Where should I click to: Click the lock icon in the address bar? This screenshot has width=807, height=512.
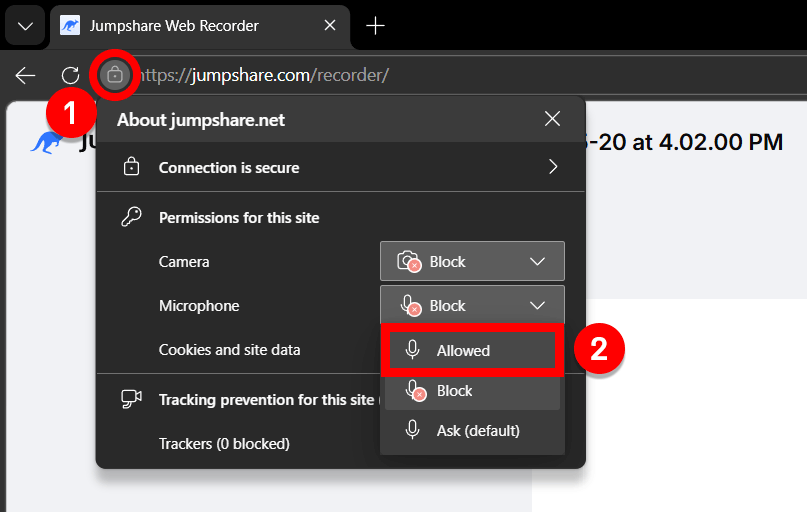[x=114, y=75]
